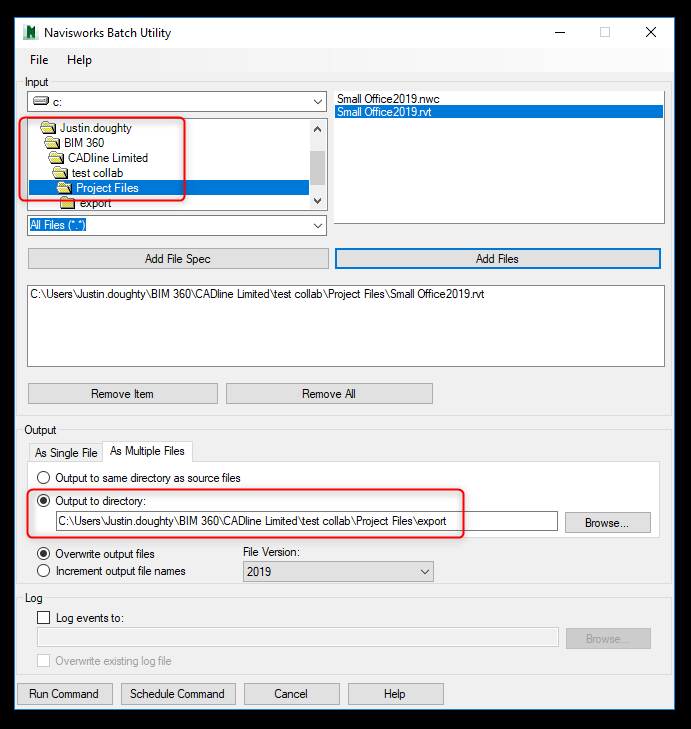Click the bottom Help button
This screenshot has width=691, height=729.
pos(395,694)
